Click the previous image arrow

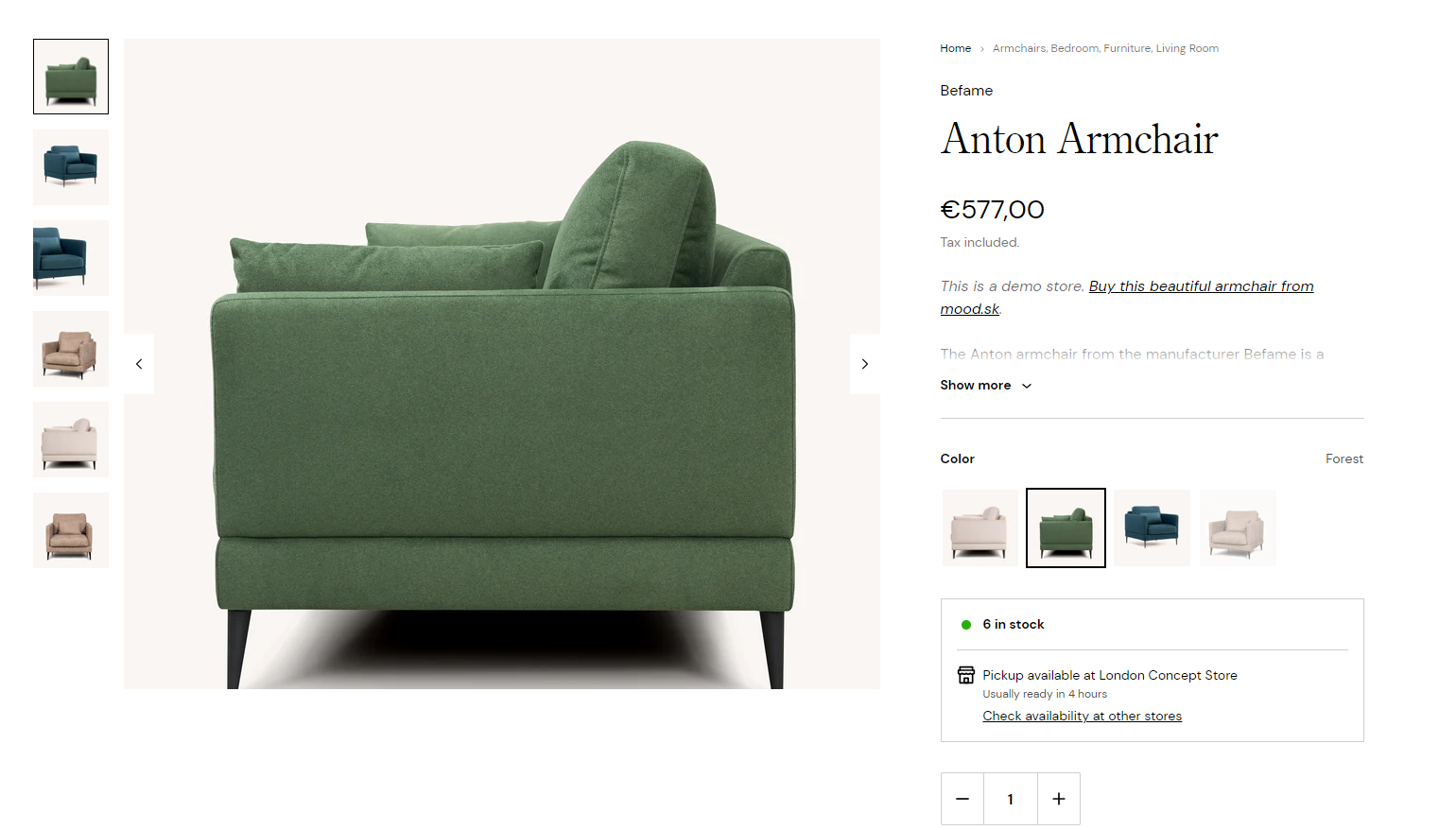[x=139, y=364]
